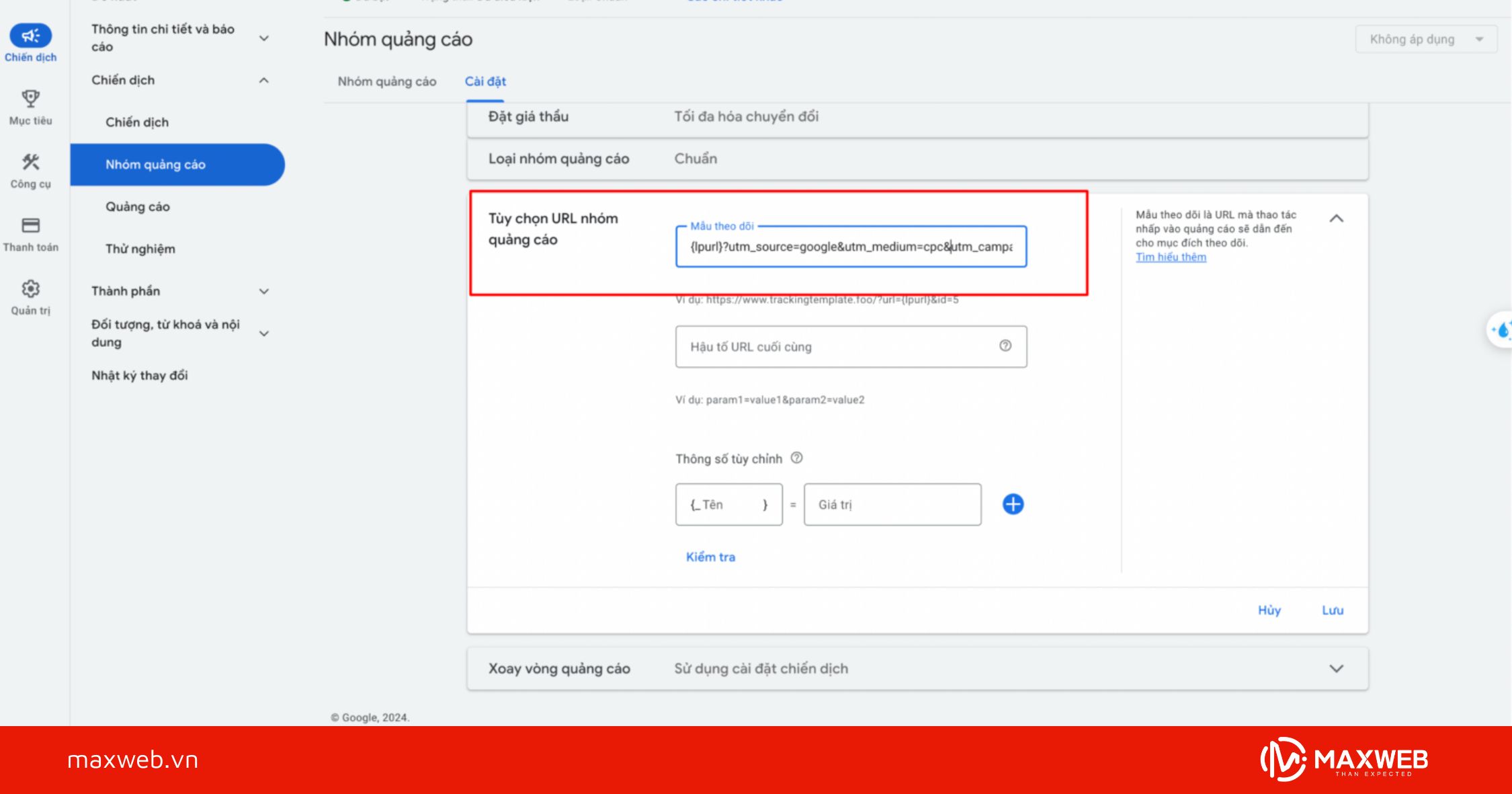Select Quảng cáo in the left navigation
1512x794 pixels.
pos(137,206)
